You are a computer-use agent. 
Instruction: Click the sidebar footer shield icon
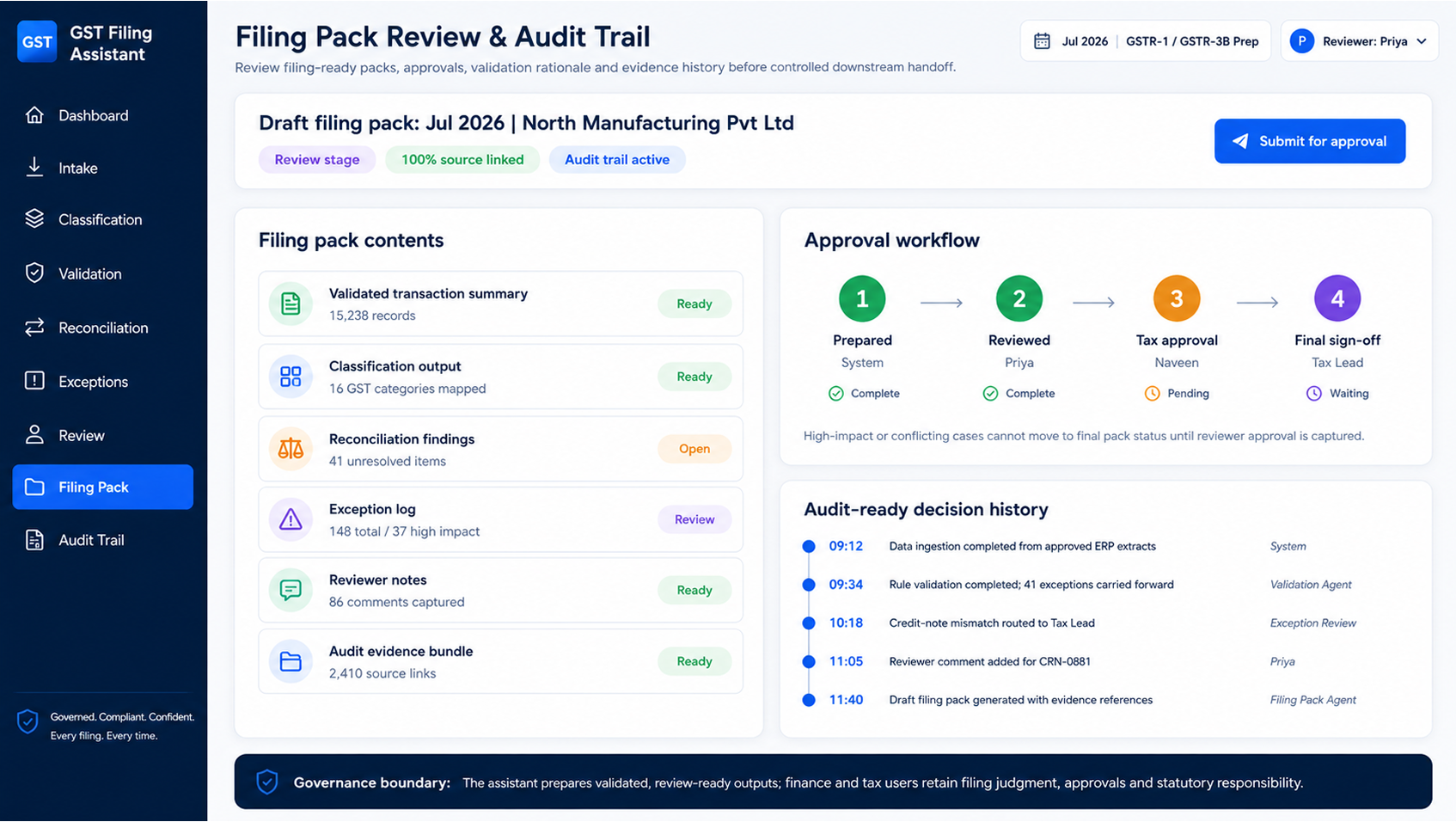click(28, 721)
